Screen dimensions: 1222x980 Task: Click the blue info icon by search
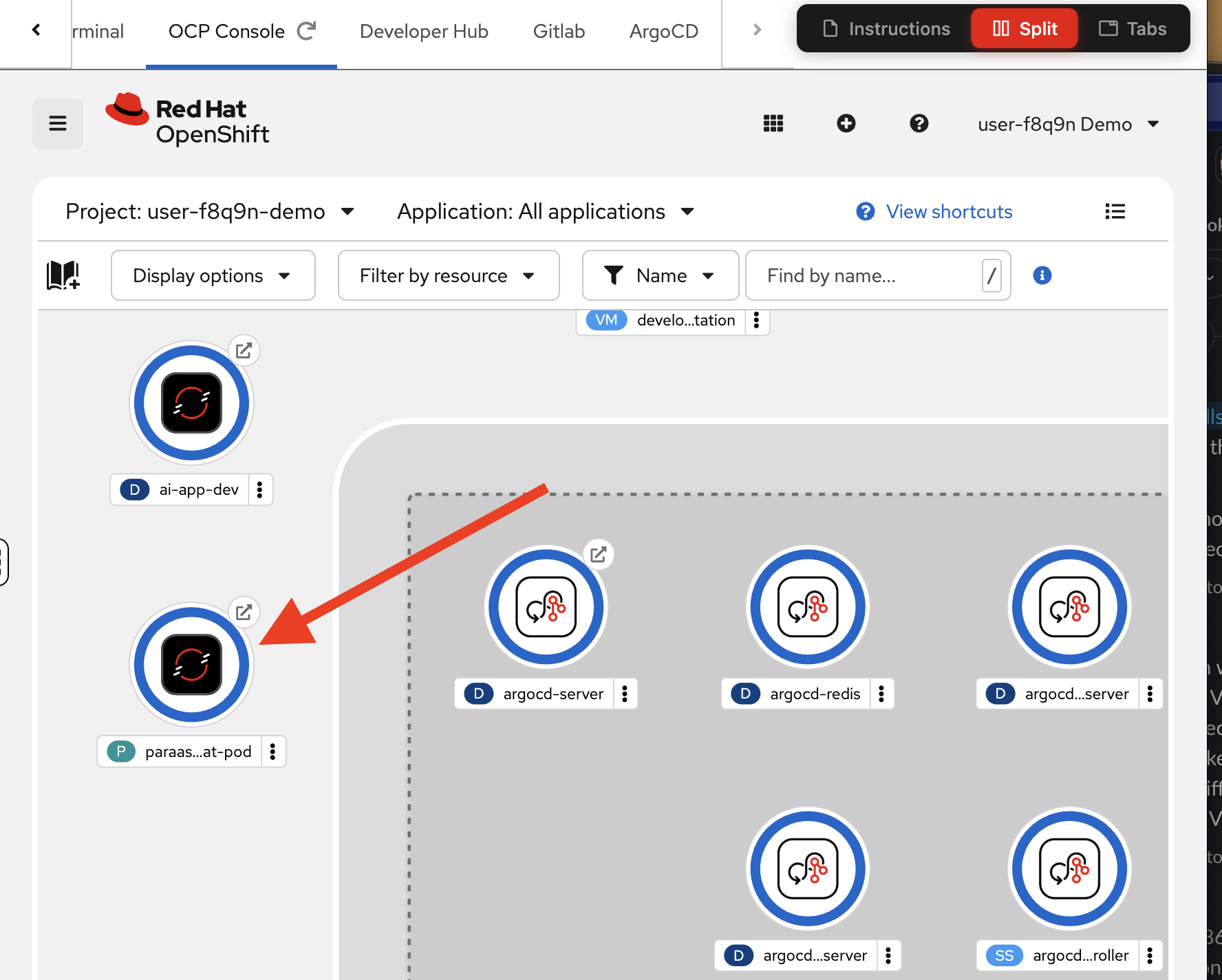click(1042, 275)
